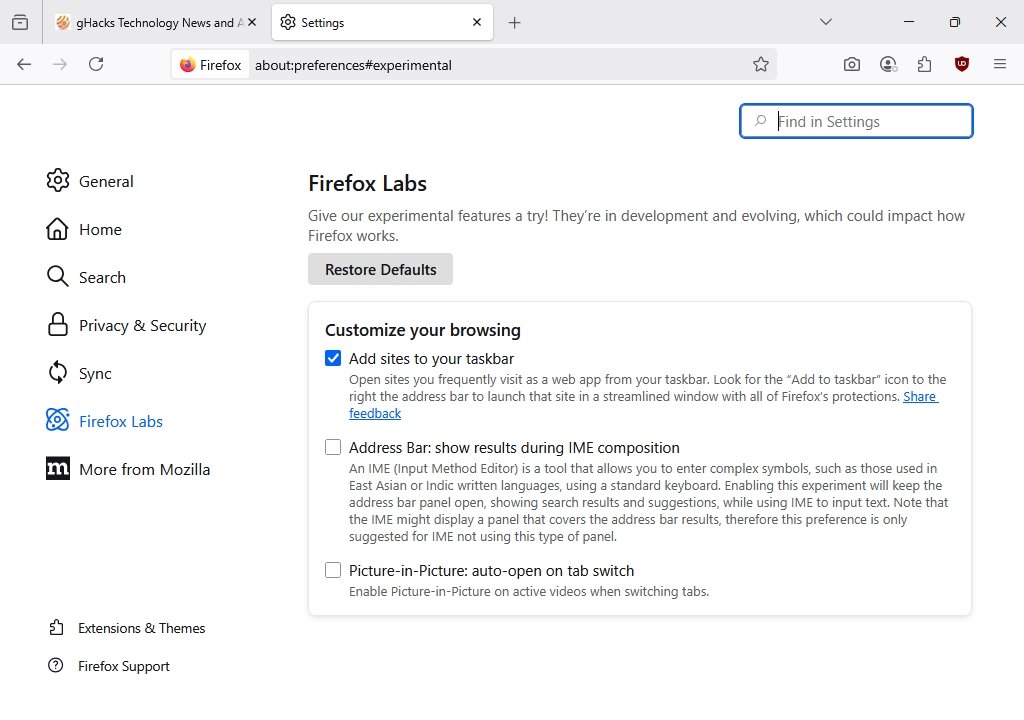Click the uBlock Origin shield icon

pos(961,64)
